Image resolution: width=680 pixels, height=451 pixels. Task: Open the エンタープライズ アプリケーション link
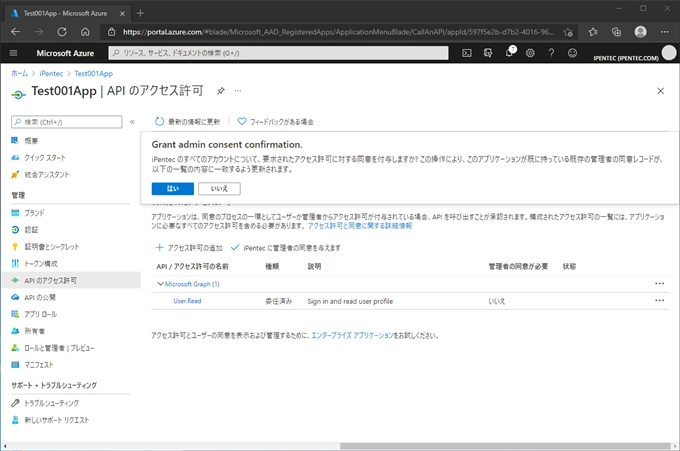pyautogui.click(x=353, y=335)
